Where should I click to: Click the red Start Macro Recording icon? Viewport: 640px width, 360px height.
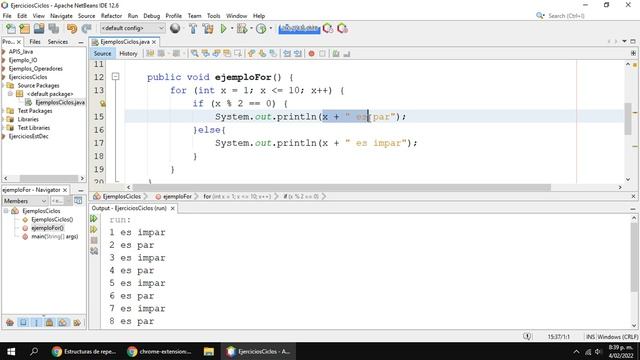311,53
